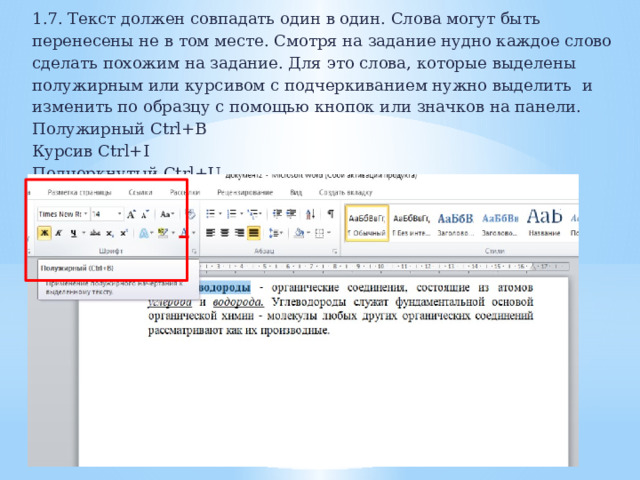Open the bullets style dropdown arrow
This screenshot has width=640, height=480.
(x=220, y=213)
